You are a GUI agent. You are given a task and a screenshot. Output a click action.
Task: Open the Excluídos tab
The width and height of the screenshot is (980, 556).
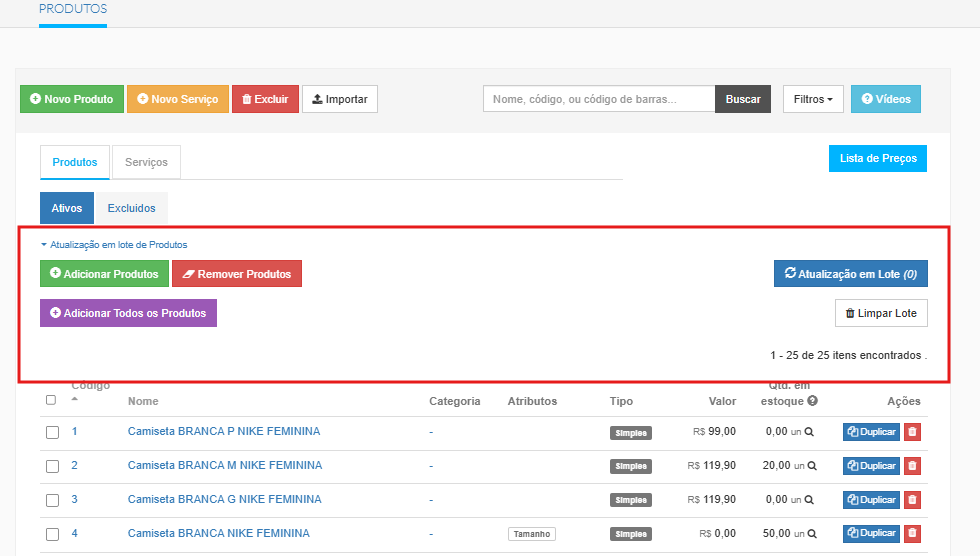tap(131, 208)
